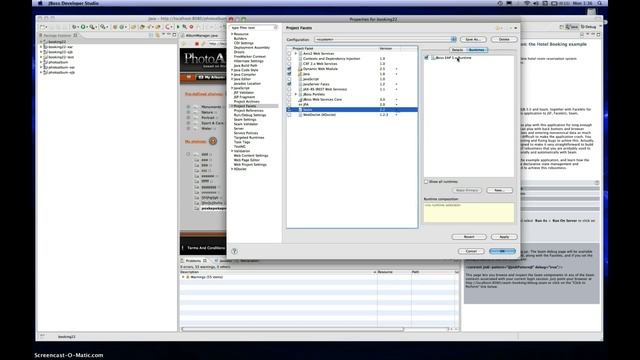Click the Link with Editor icon in Package Explorer
Screen dimensions: 640x360
click(158, 35)
